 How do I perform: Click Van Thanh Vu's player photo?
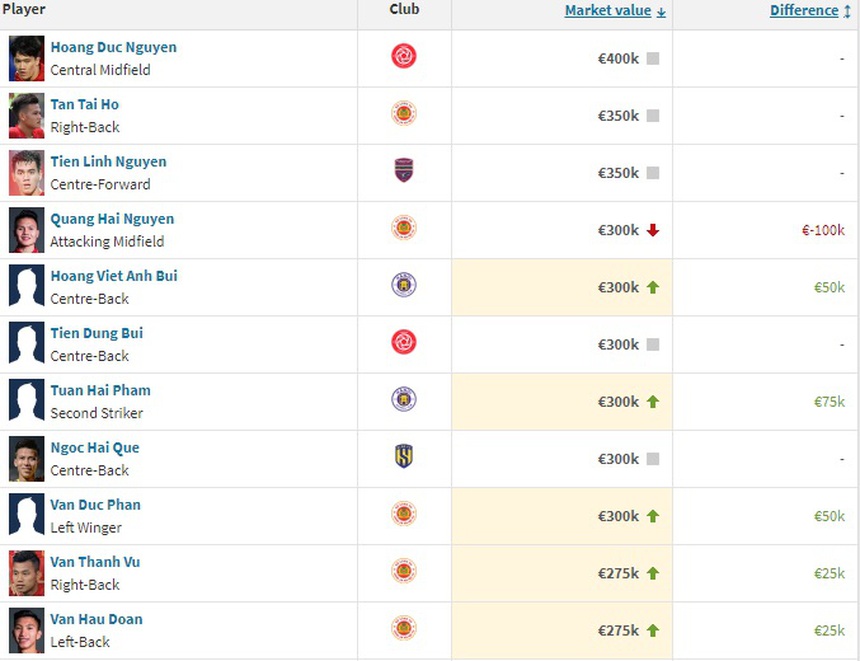27,573
